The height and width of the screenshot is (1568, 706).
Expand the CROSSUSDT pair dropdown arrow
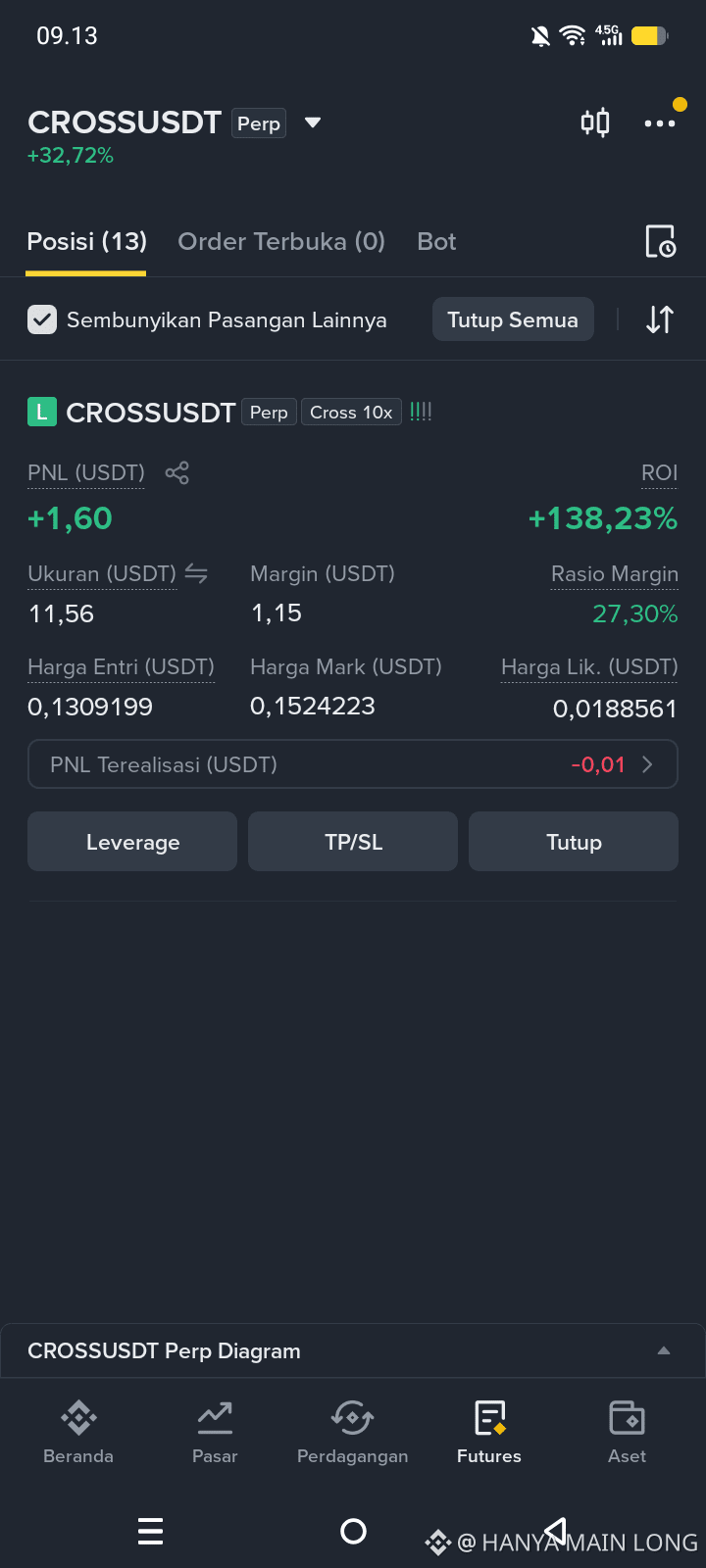[x=313, y=122]
